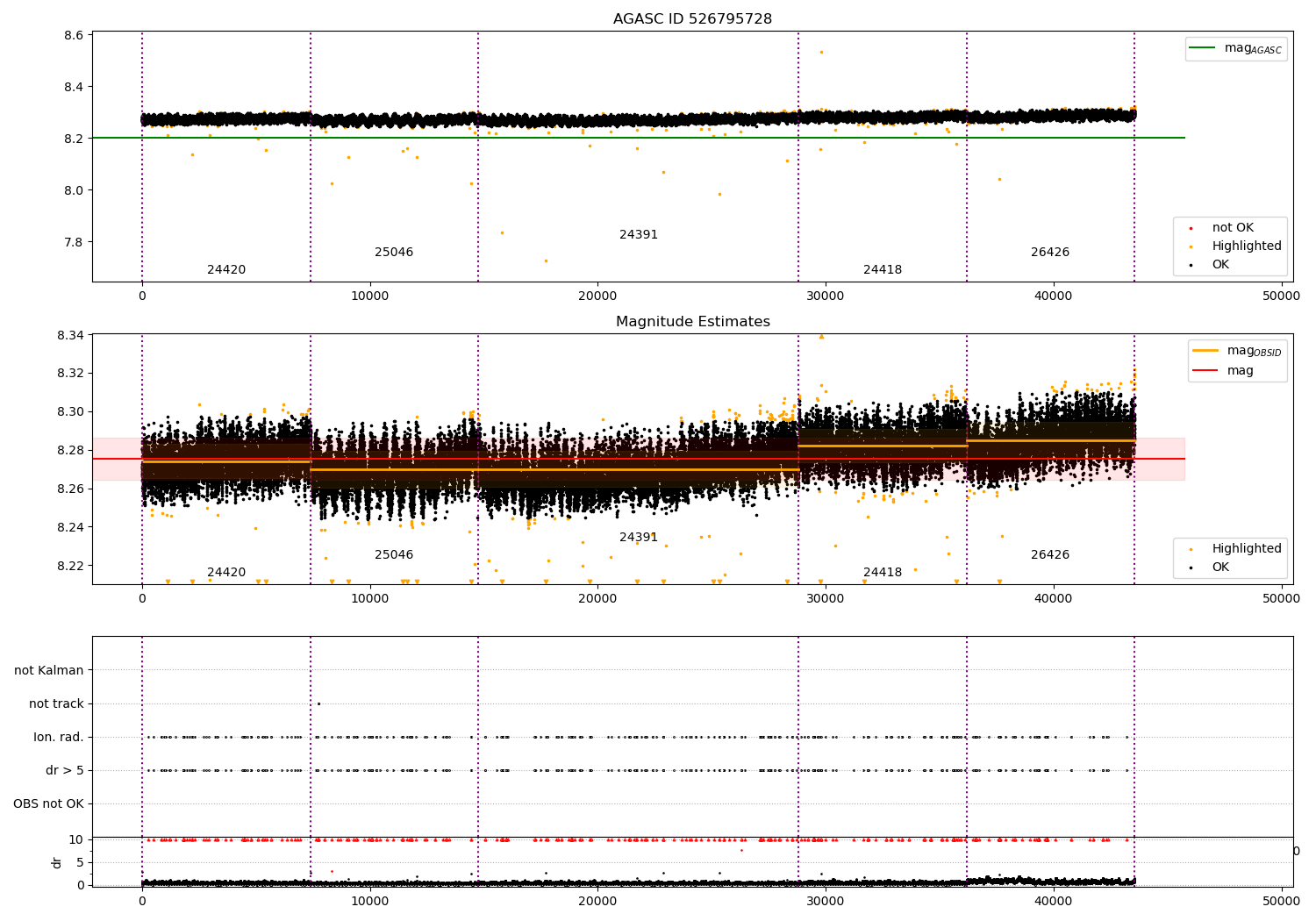Screen dimensions: 1316x921
Task: Click the 'dr > 5' axis label
Action: pos(65,771)
